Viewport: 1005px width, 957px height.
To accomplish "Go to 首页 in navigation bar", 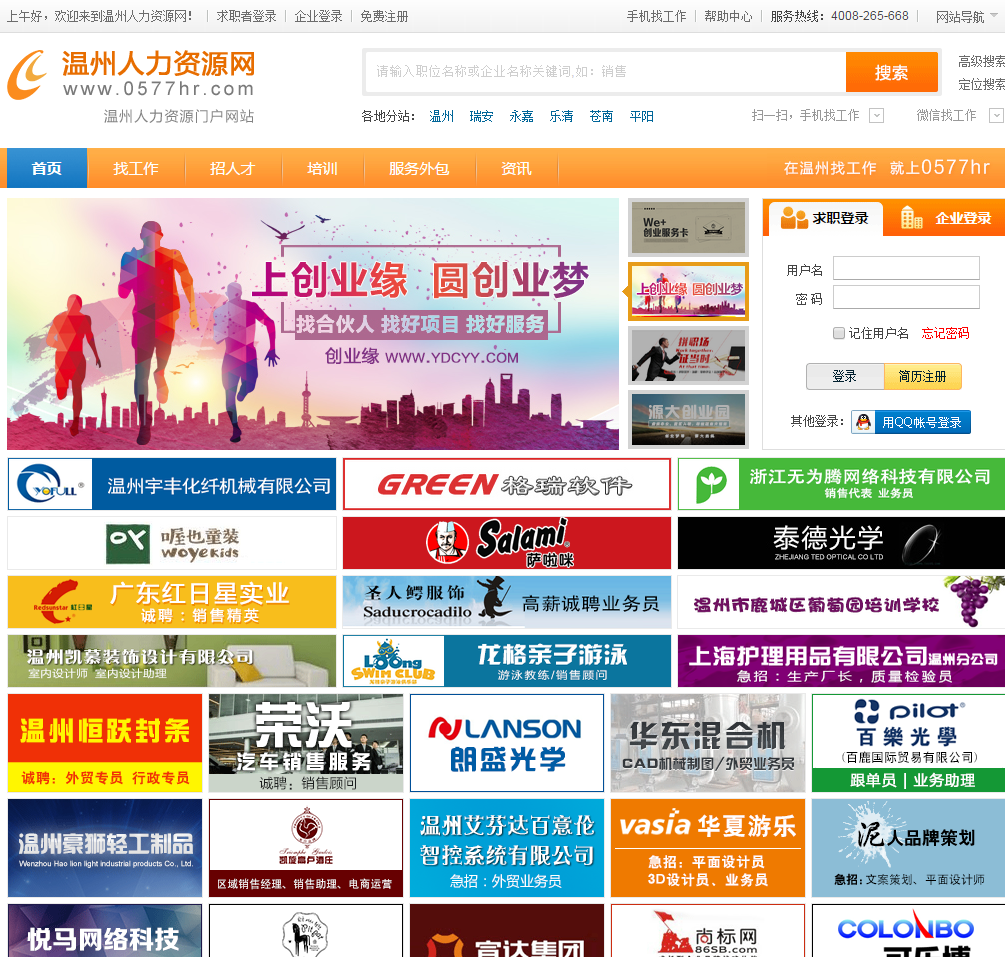I will [47, 169].
